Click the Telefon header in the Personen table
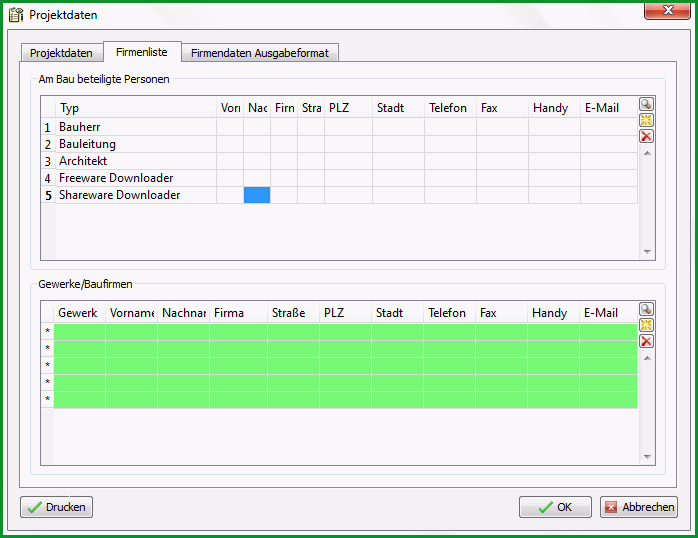This screenshot has width=698, height=538. coord(450,108)
